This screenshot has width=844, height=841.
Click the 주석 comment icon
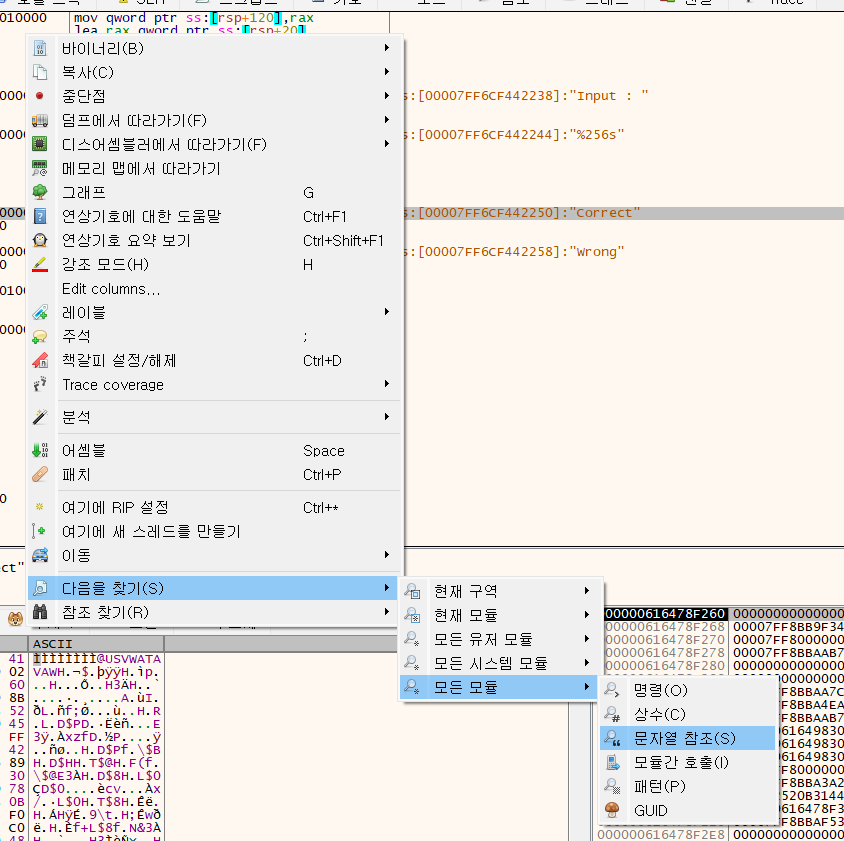coord(40,336)
